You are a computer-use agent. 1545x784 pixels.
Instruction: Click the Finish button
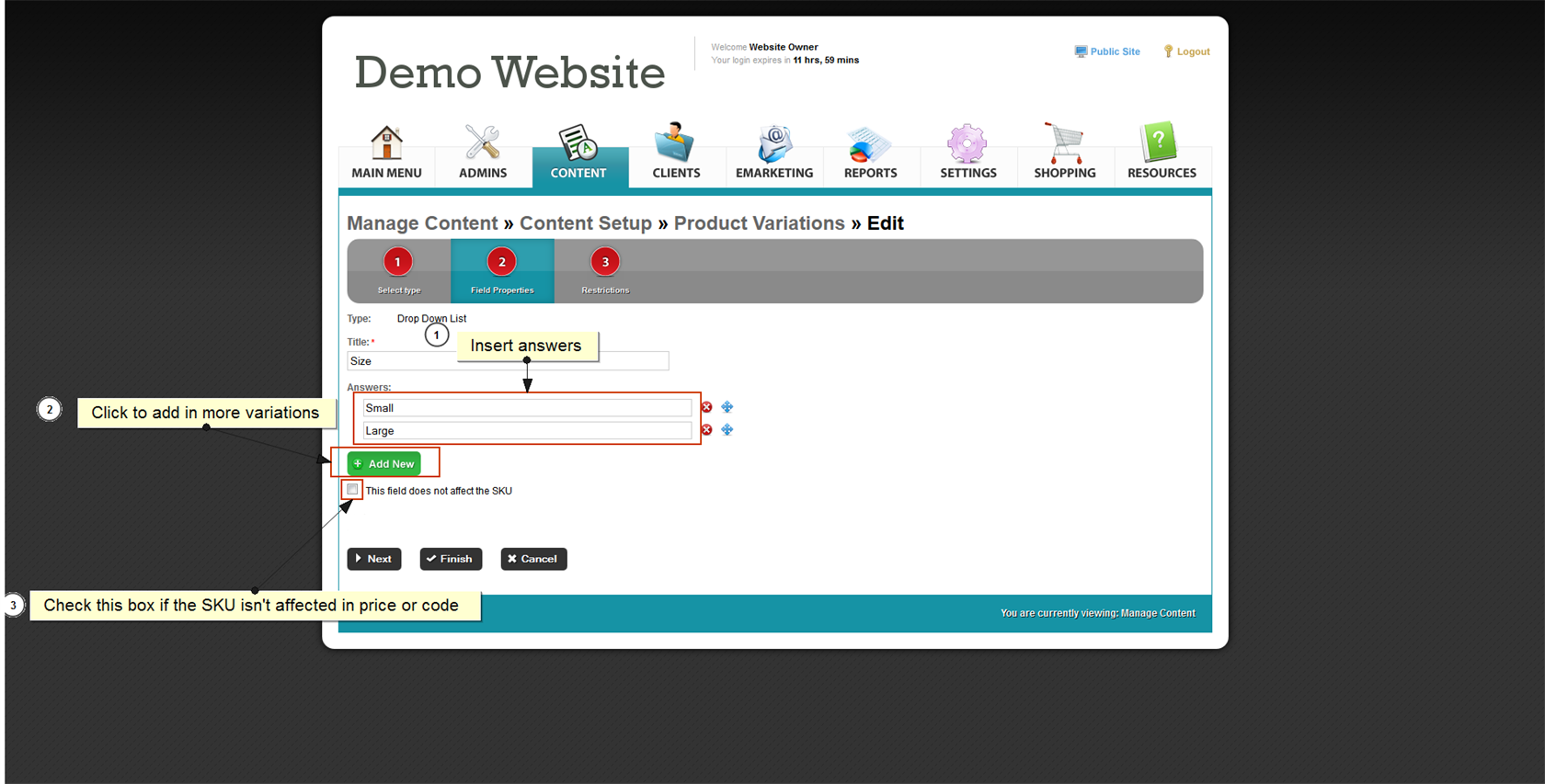coord(451,559)
